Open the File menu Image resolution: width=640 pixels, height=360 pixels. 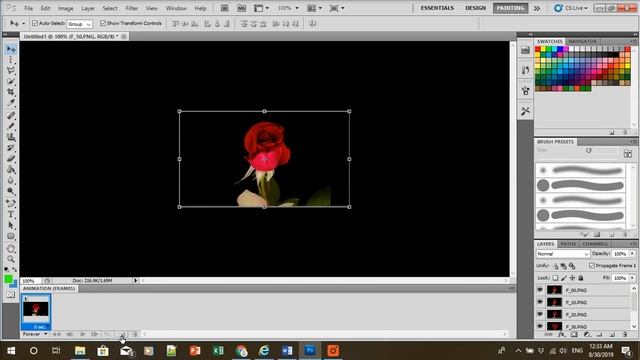(x=29, y=8)
